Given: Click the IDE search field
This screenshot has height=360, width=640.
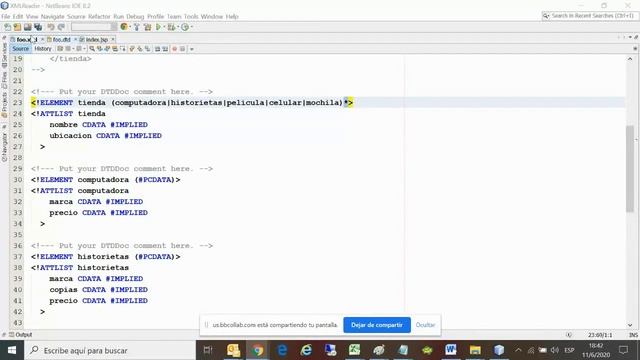Looking at the screenshot, I should pos(589,16).
